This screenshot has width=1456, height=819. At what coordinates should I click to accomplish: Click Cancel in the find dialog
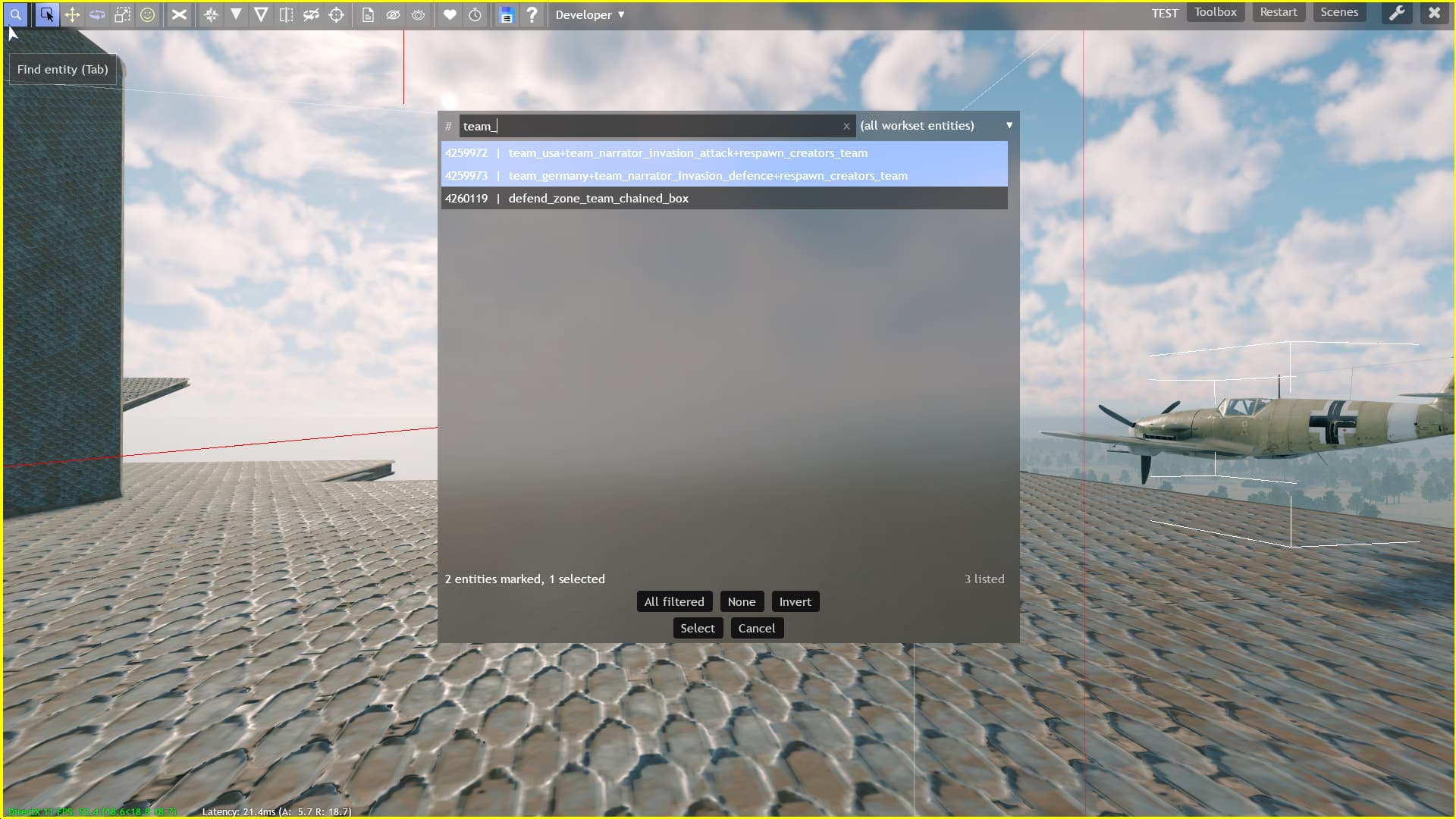pyautogui.click(x=757, y=628)
